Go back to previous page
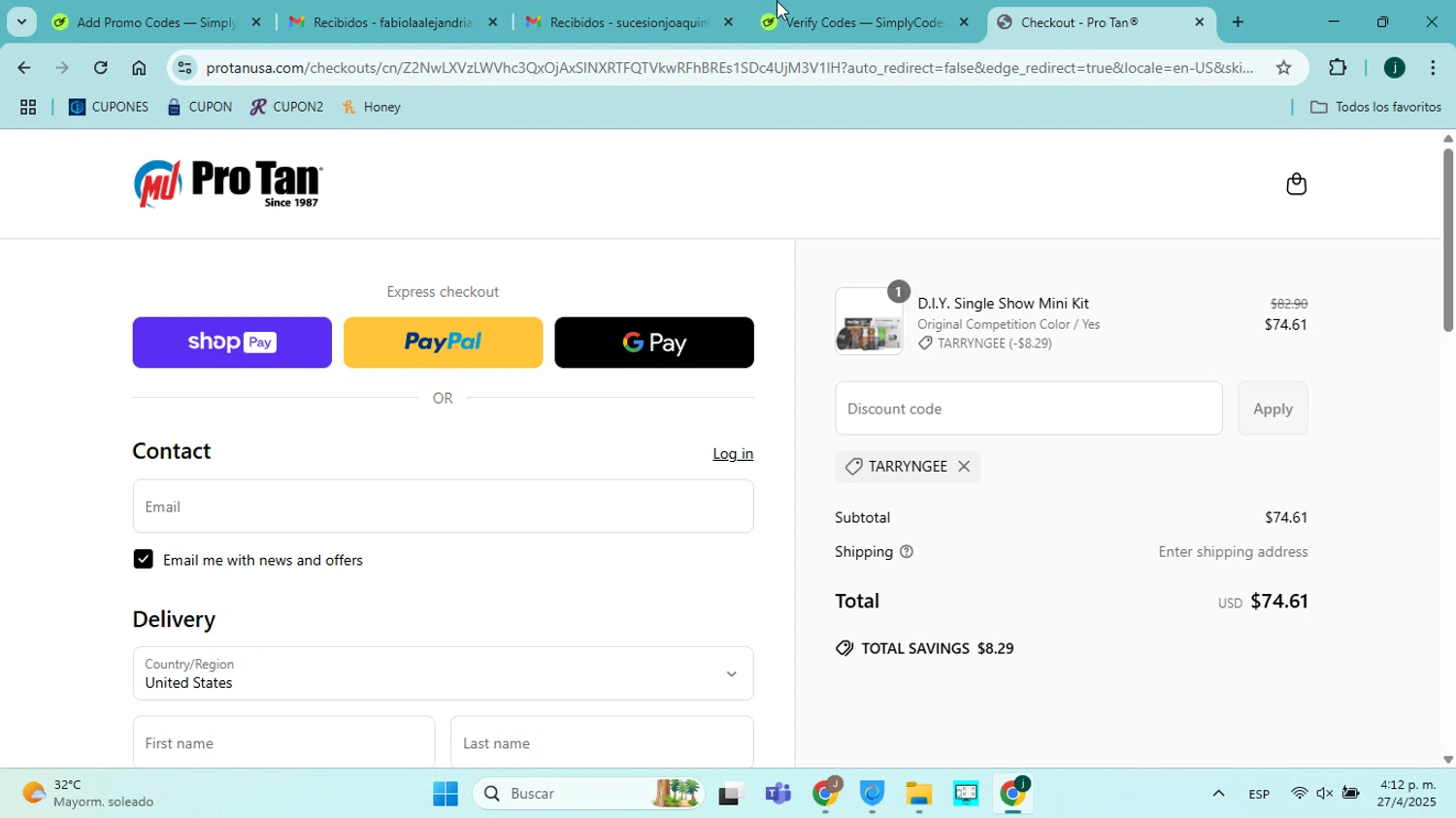Screen dimensions: 1456x818 point(23,68)
